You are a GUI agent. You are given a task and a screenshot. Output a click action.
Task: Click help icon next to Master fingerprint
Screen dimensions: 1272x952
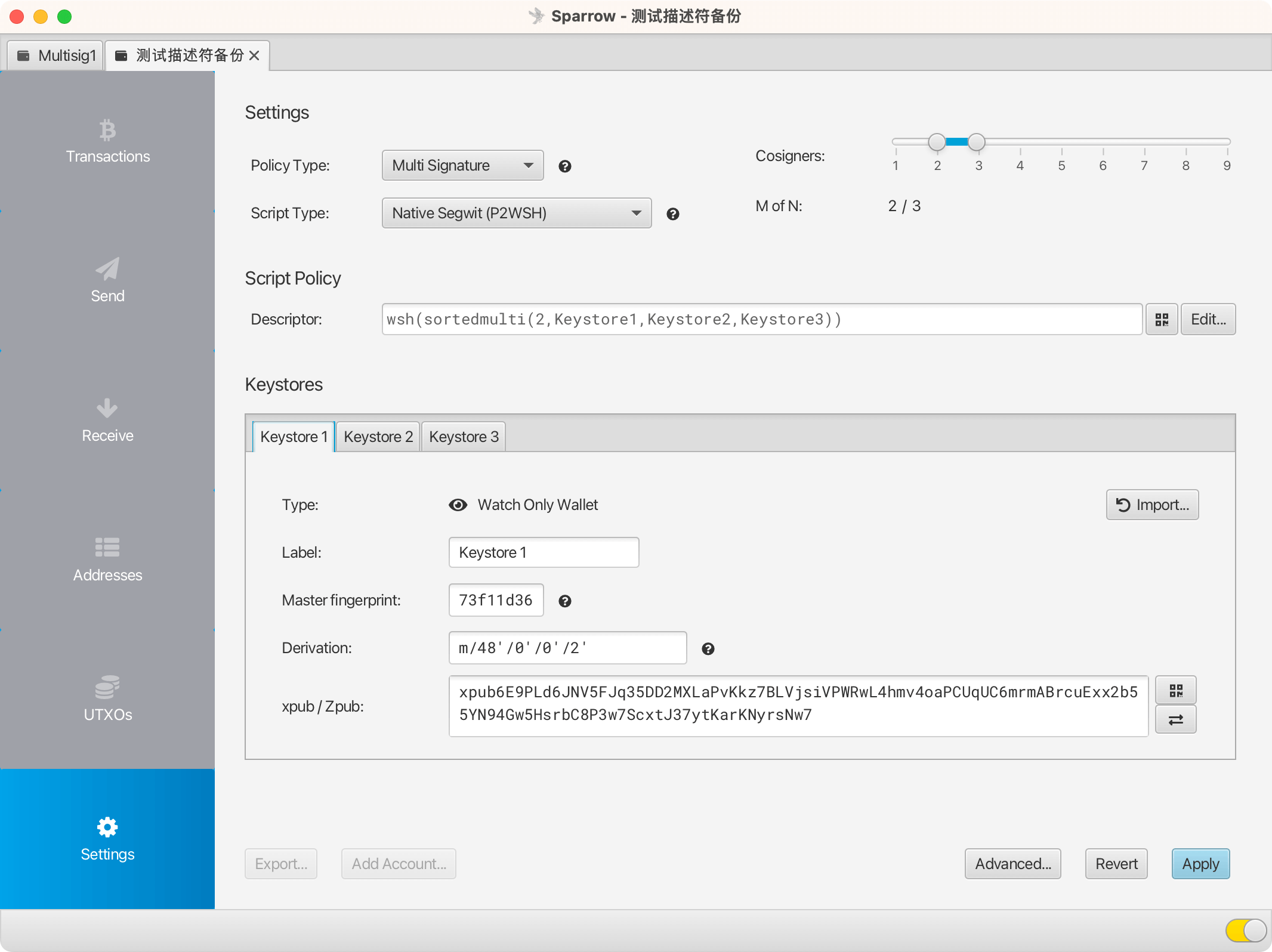point(564,601)
